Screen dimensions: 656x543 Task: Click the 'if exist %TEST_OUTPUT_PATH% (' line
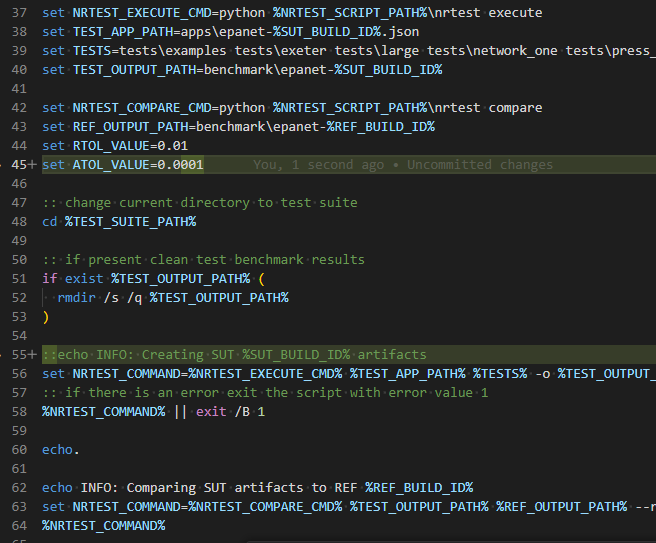(x=154, y=279)
